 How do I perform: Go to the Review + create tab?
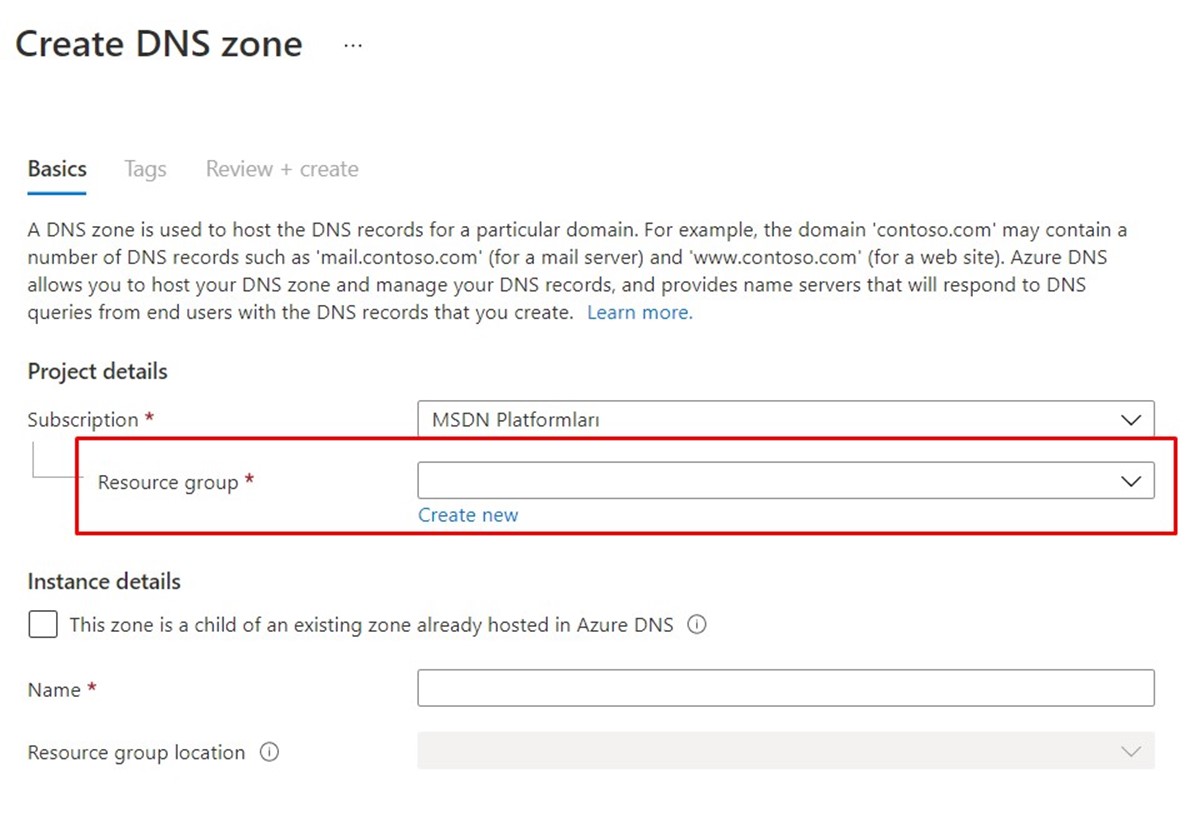[282, 169]
